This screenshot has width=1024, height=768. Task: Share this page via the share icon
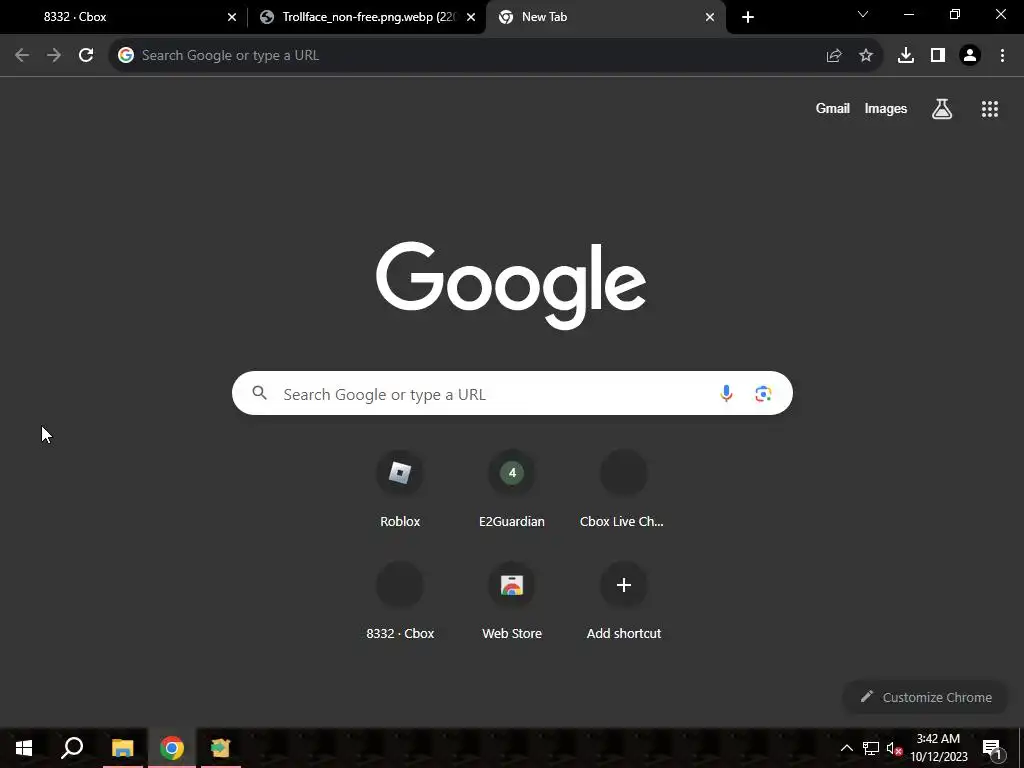834,56
